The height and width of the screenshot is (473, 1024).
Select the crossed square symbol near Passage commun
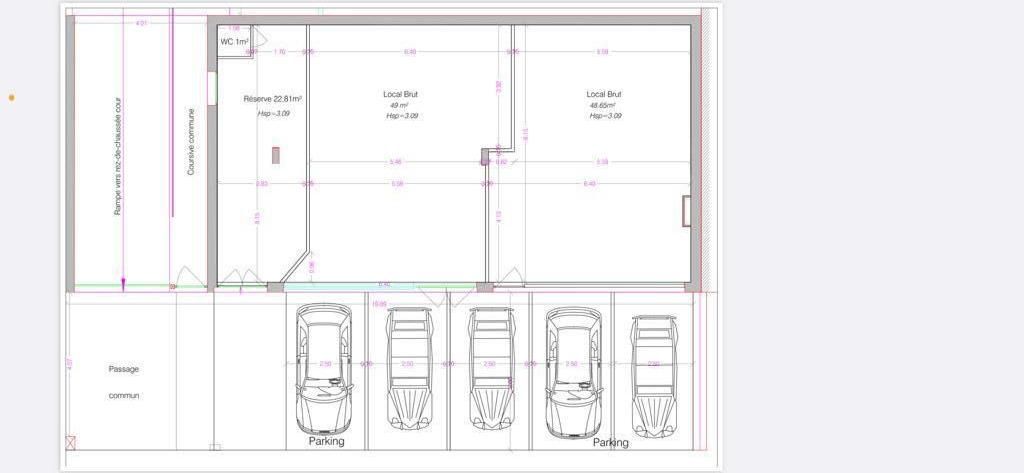click(x=70, y=441)
